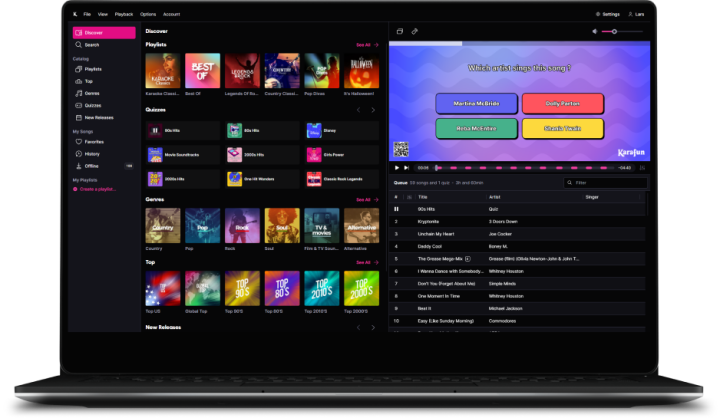
Task: Select Daddy Cool in the queue
Action: [x=517, y=246]
